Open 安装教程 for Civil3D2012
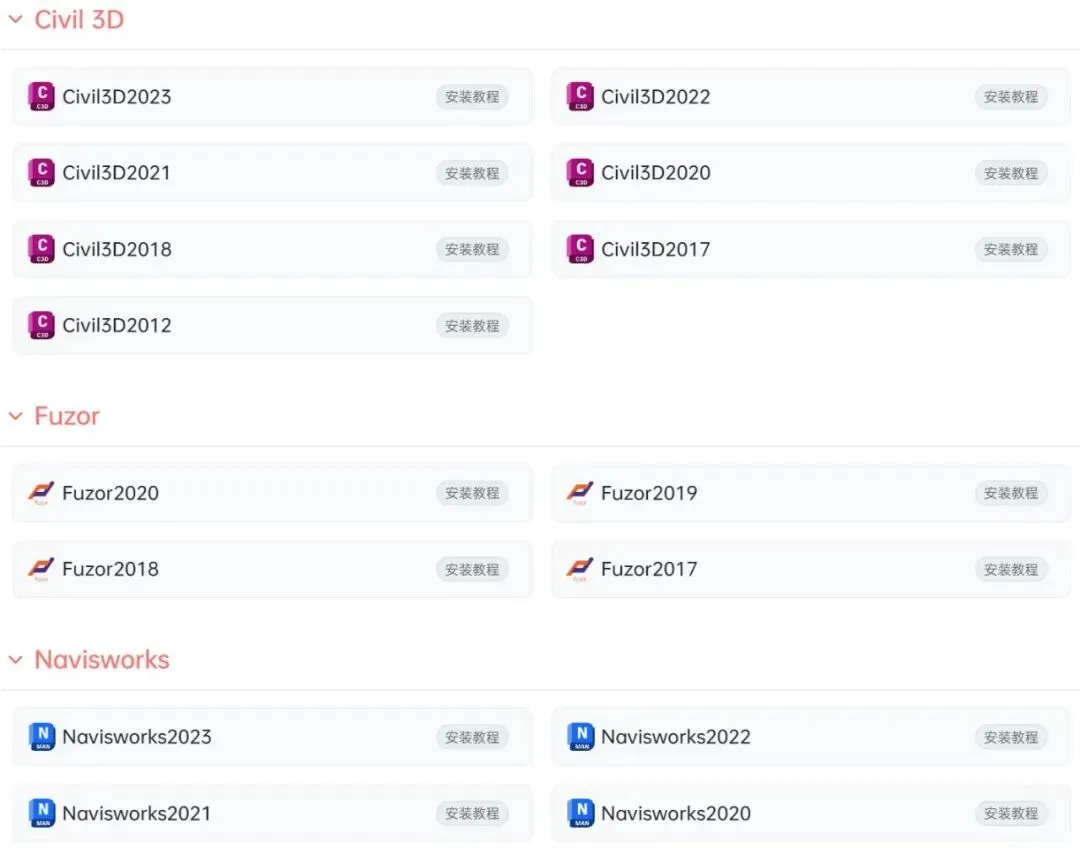Image resolution: width=1080 pixels, height=848 pixels. click(472, 325)
